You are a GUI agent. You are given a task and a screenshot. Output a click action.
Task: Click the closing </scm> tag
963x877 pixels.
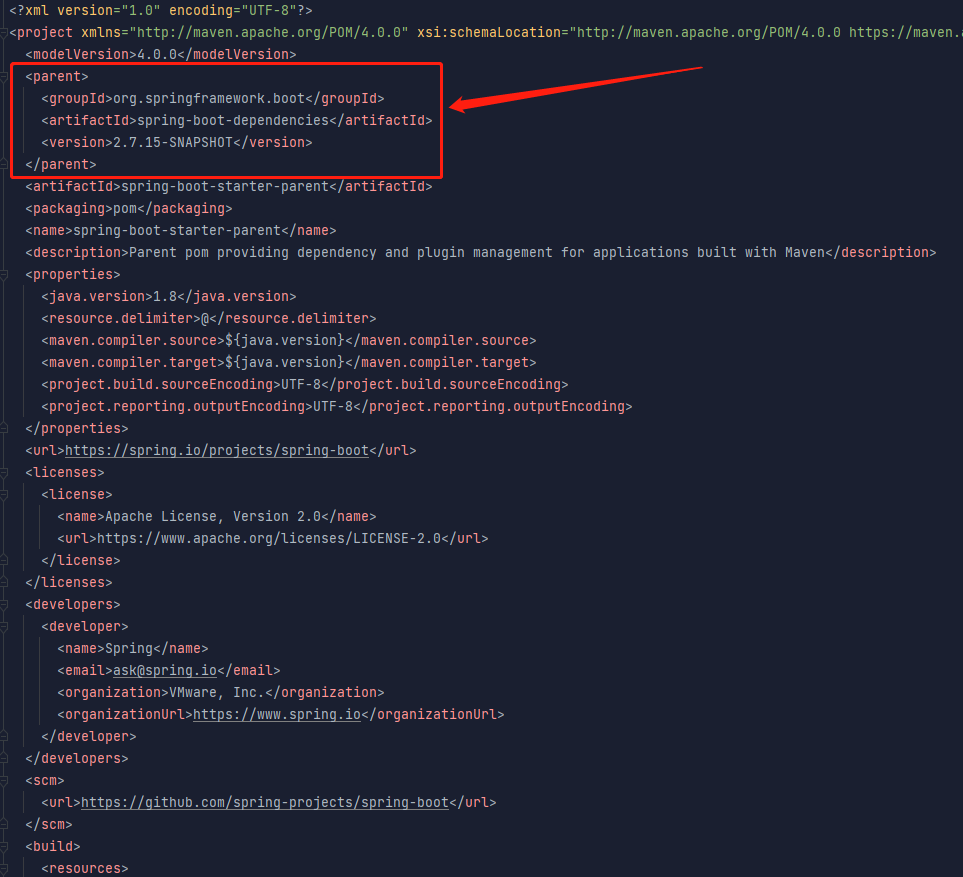tap(49, 824)
